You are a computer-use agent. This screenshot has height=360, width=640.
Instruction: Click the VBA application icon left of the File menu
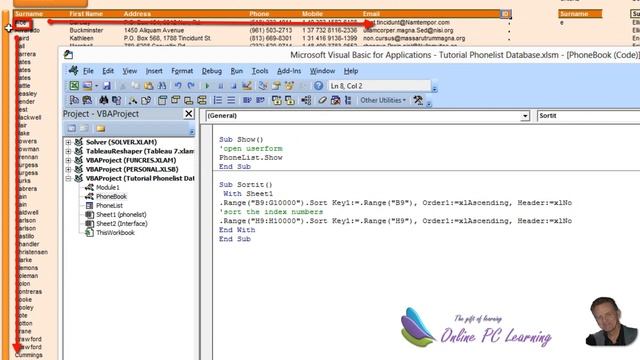(73, 71)
